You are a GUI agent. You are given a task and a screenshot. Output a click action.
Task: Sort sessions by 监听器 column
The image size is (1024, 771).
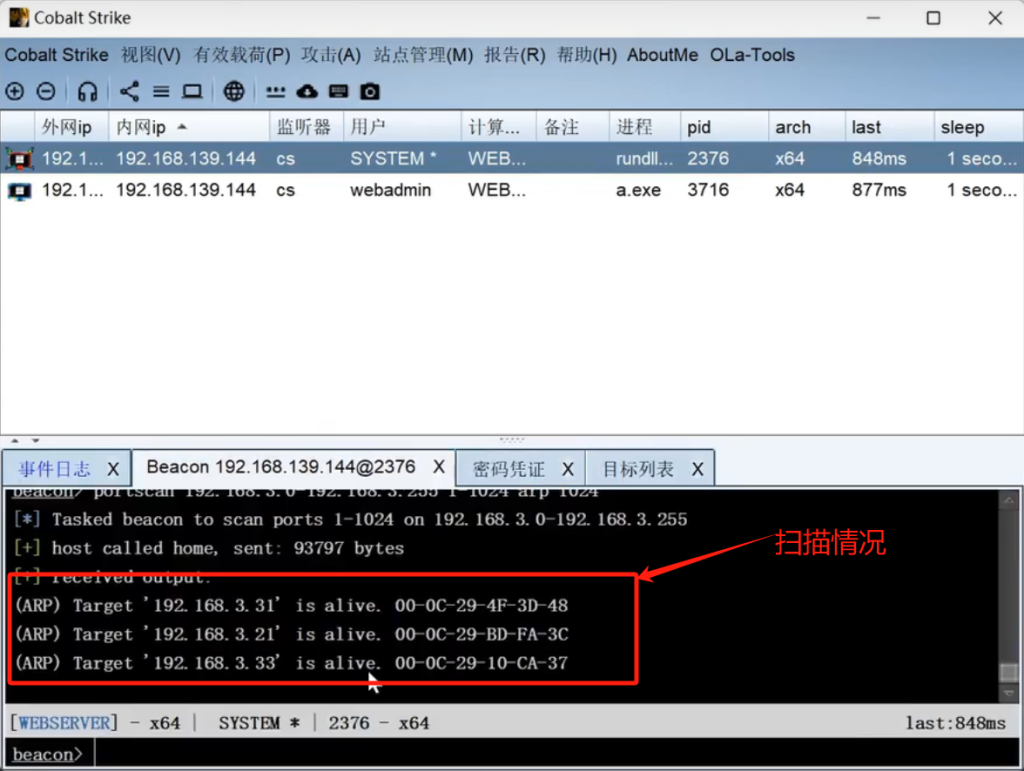(306, 127)
